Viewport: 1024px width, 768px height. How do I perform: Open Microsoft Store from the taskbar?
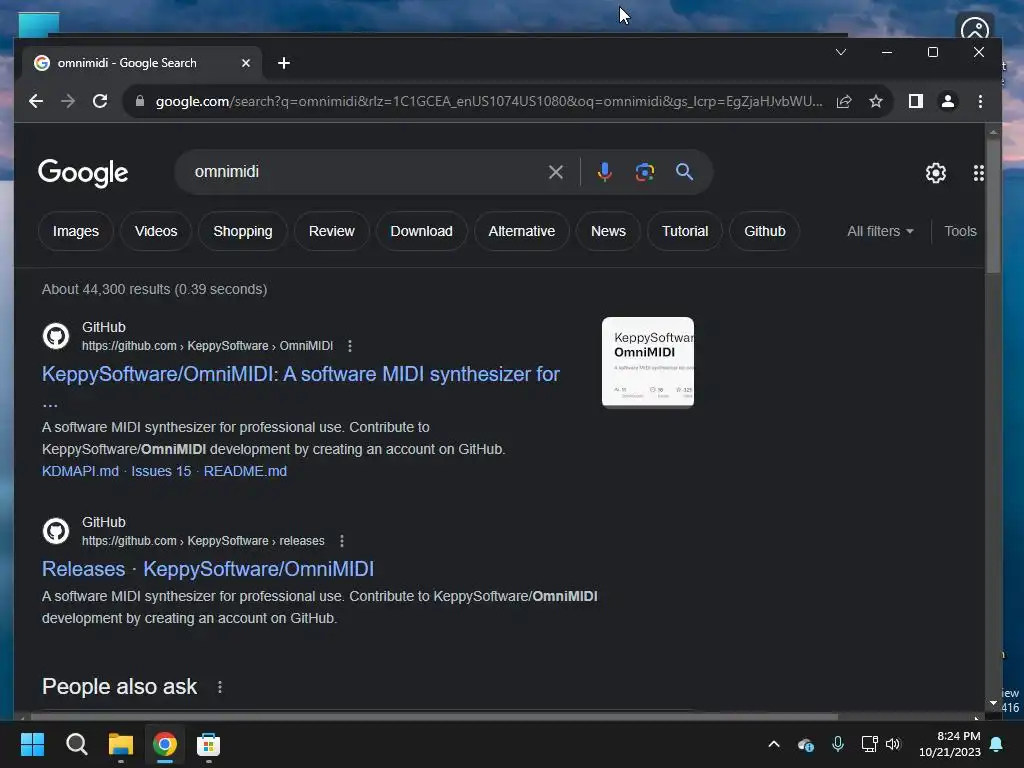point(208,744)
